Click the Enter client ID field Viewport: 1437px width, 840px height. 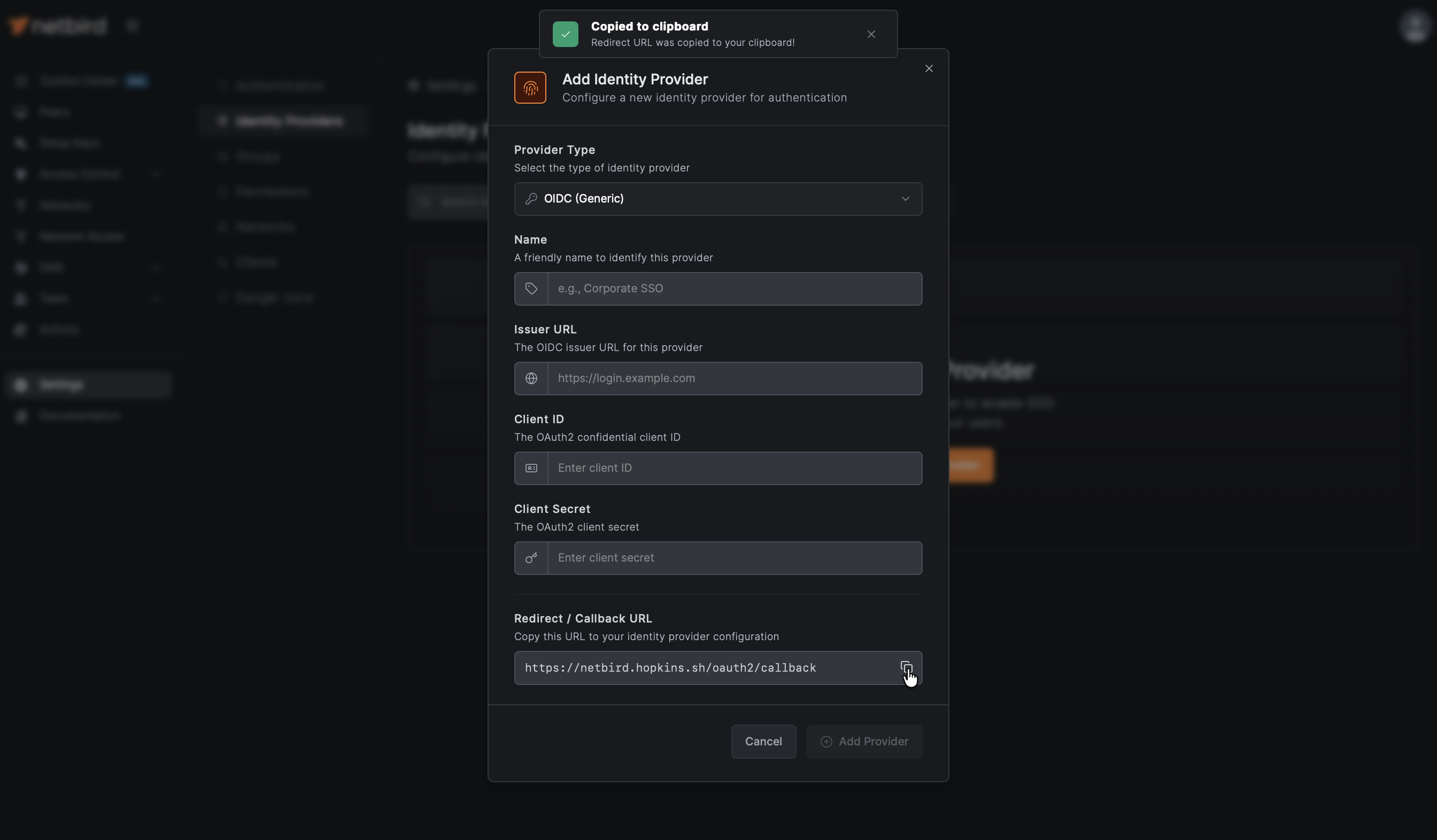(734, 469)
